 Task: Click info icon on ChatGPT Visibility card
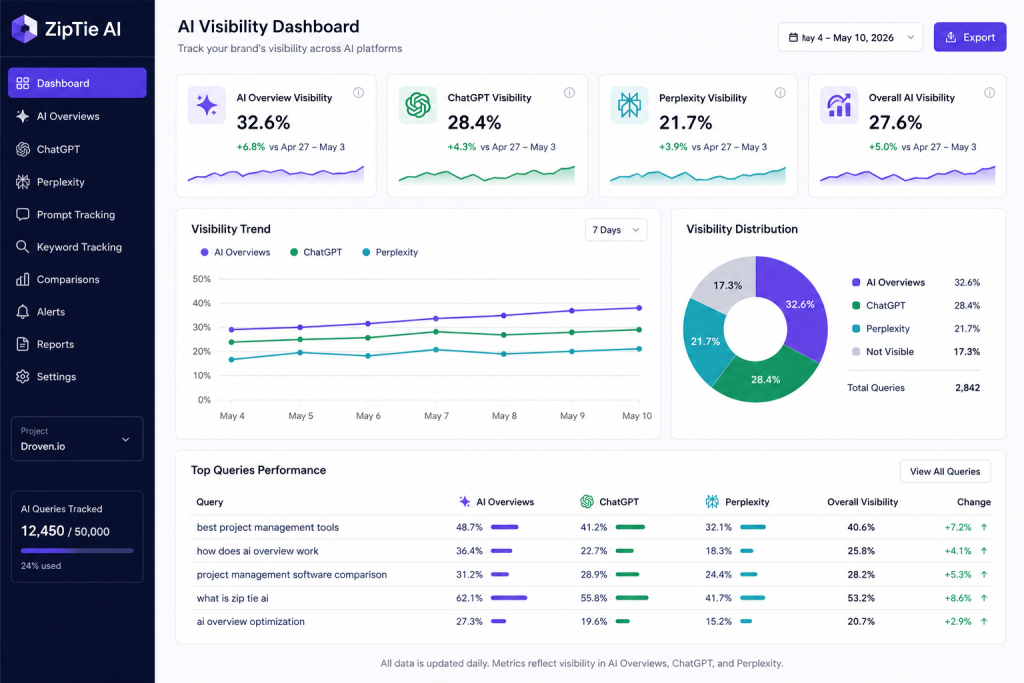(569, 93)
